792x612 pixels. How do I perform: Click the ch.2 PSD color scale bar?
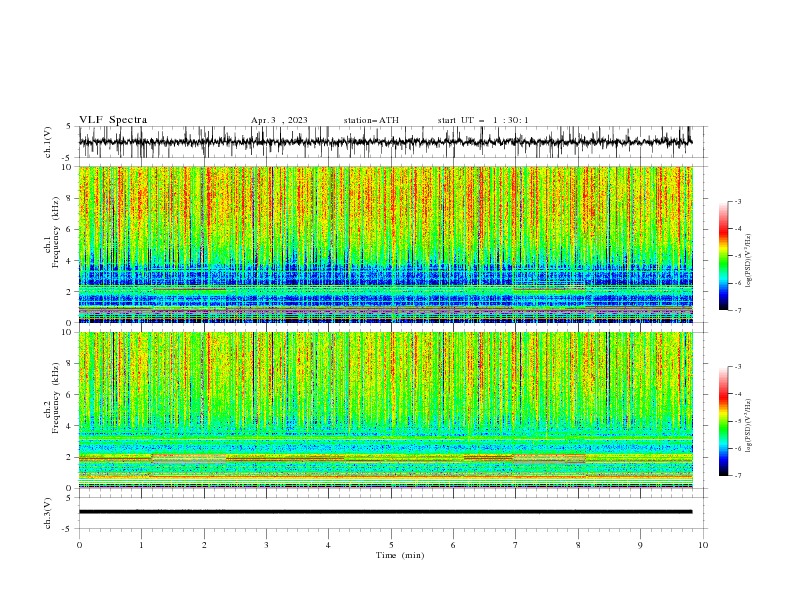[x=723, y=421]
